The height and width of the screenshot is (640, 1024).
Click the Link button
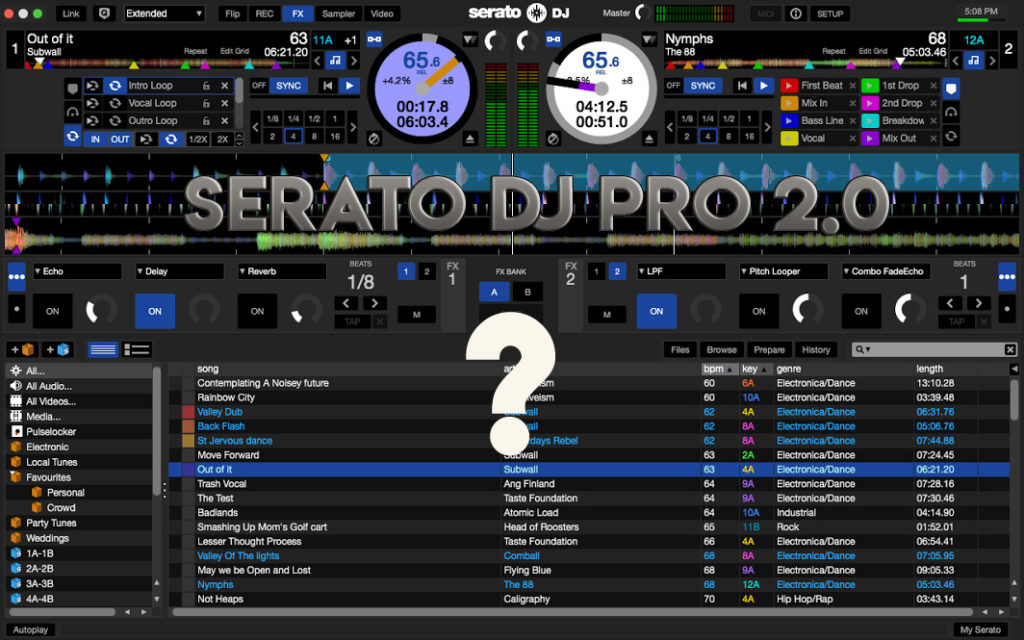(x=71, y=13)
